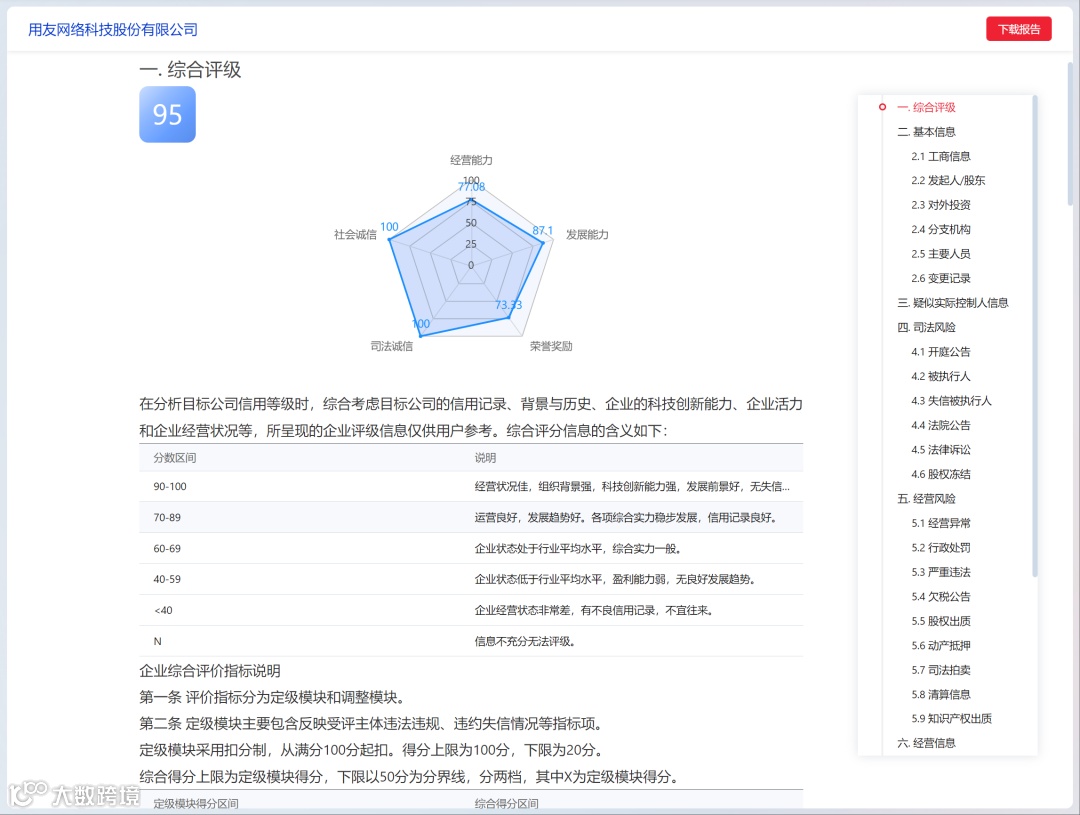Click the red circle marker beside 综合评级
Screen dimensions: 1080x815
[x=882, y=107]
